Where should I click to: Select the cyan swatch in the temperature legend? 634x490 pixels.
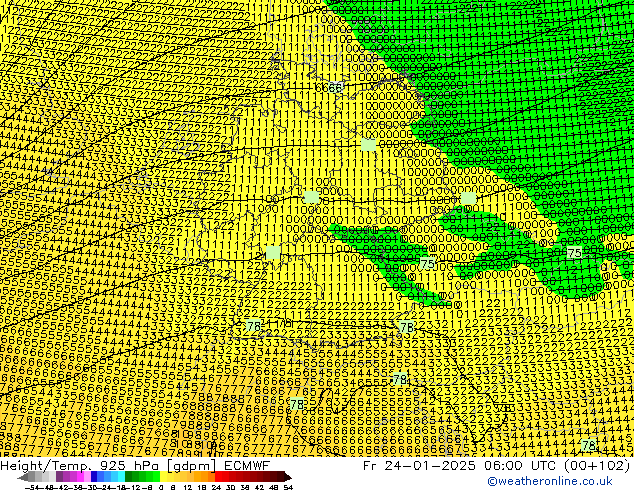click(122, 477)
